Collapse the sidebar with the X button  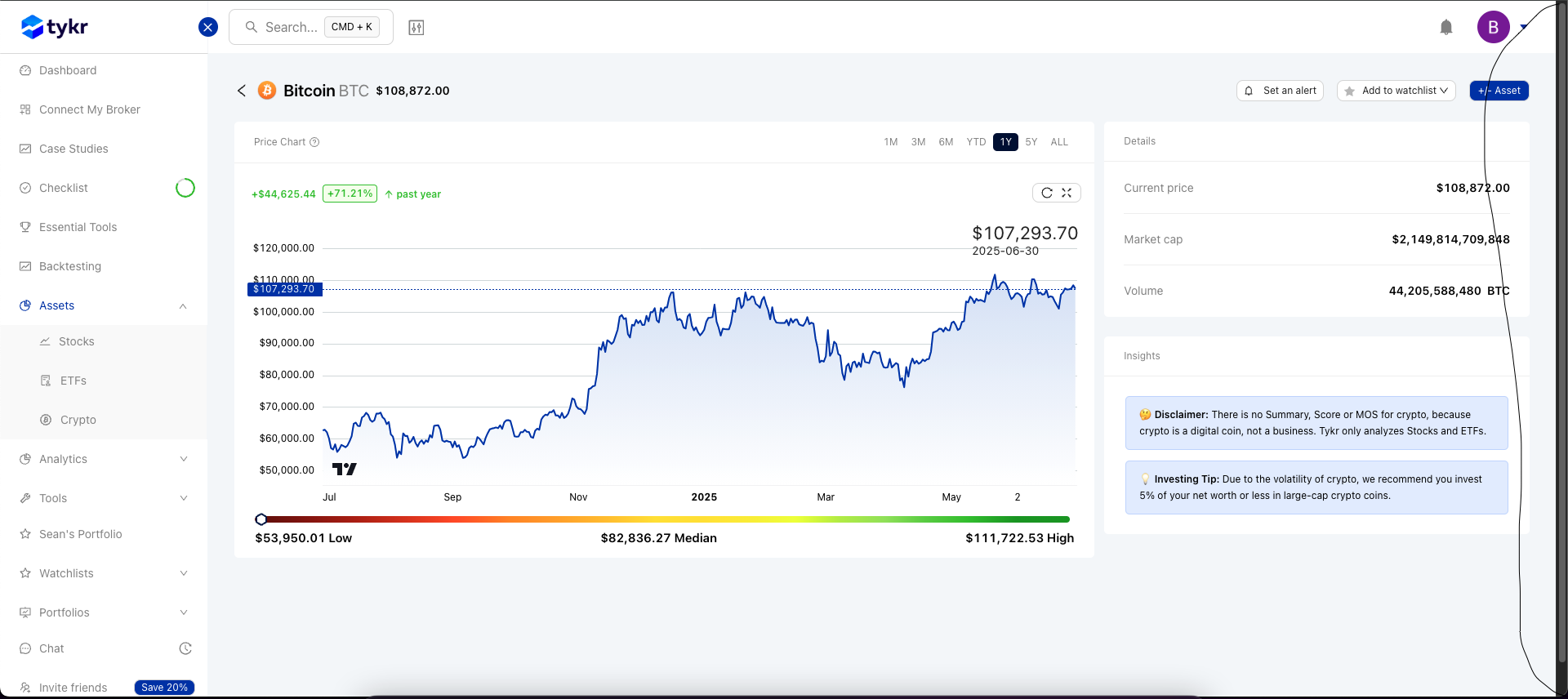208,27
